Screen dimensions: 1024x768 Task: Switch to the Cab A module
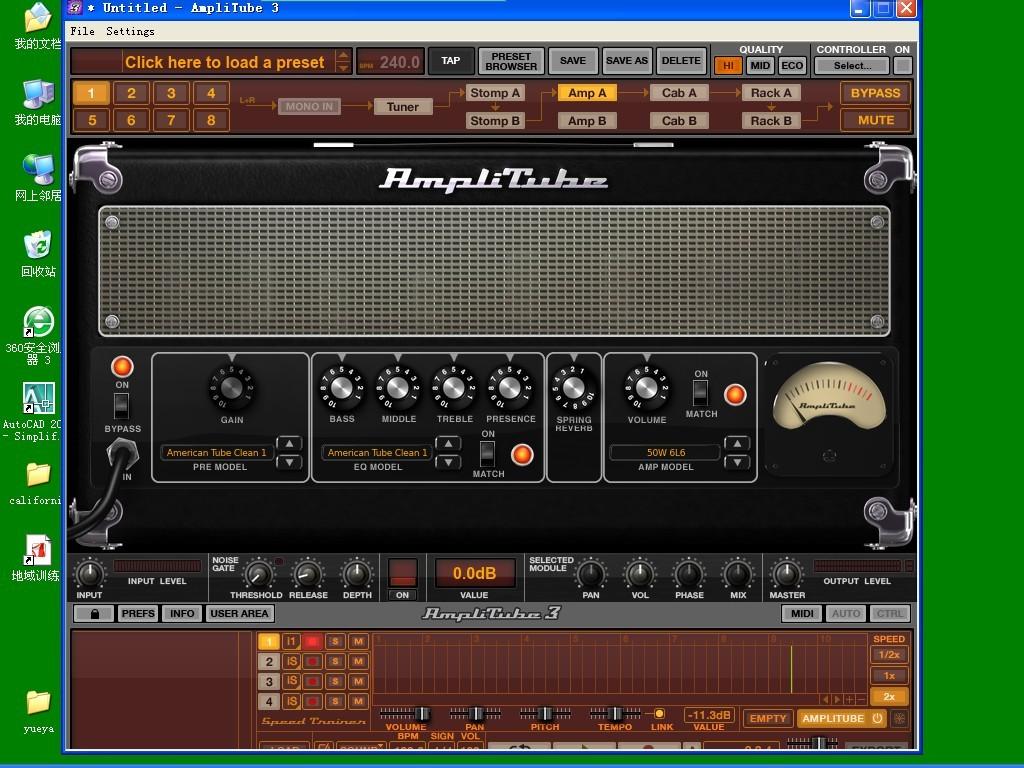(679, 93)
